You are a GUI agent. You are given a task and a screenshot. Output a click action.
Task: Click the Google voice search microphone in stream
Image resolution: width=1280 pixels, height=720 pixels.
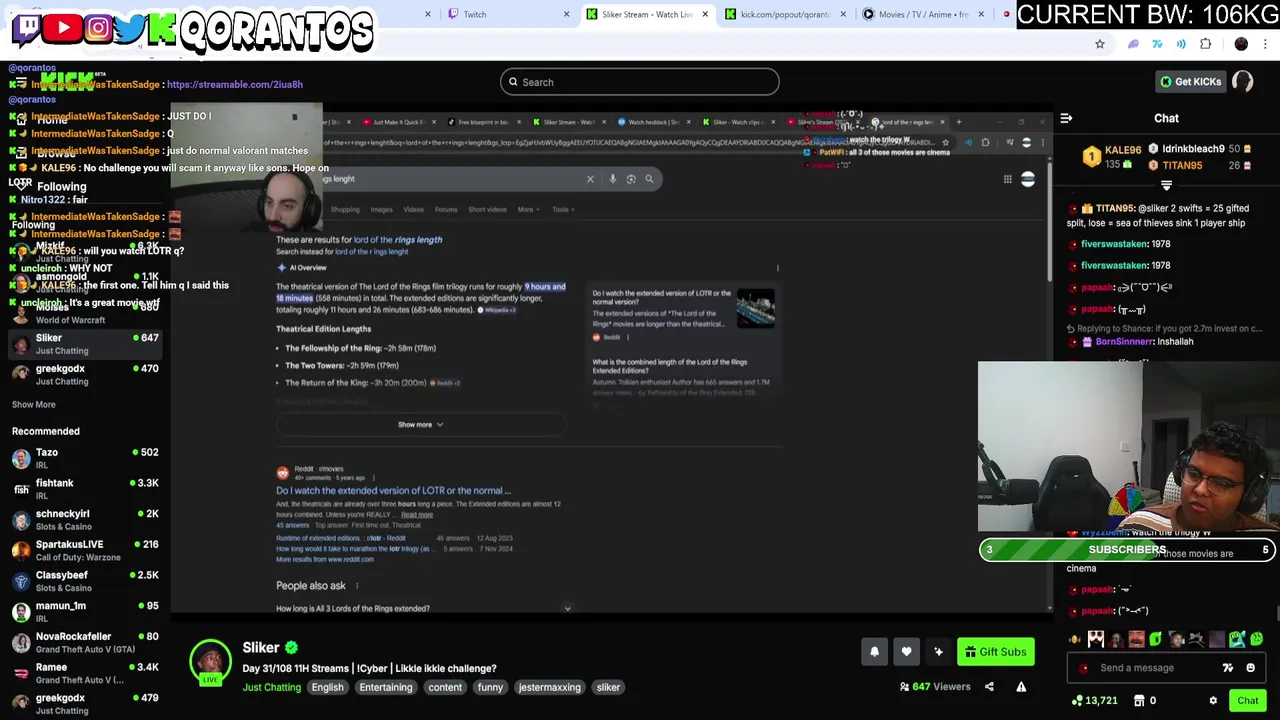[x=612, y=179]
